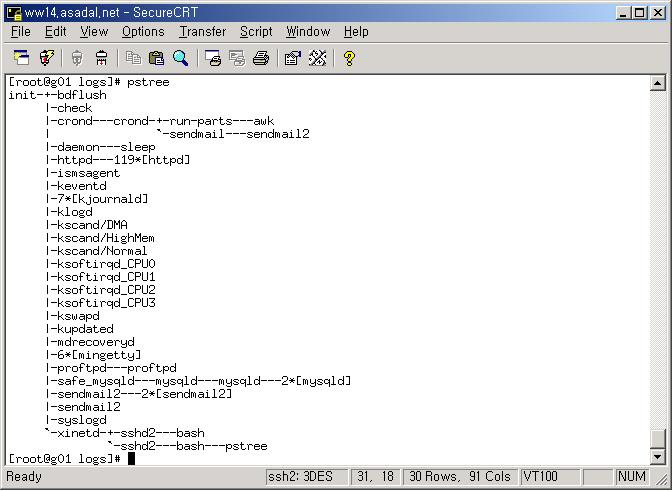Click the Connect toolbar icon

20,58
